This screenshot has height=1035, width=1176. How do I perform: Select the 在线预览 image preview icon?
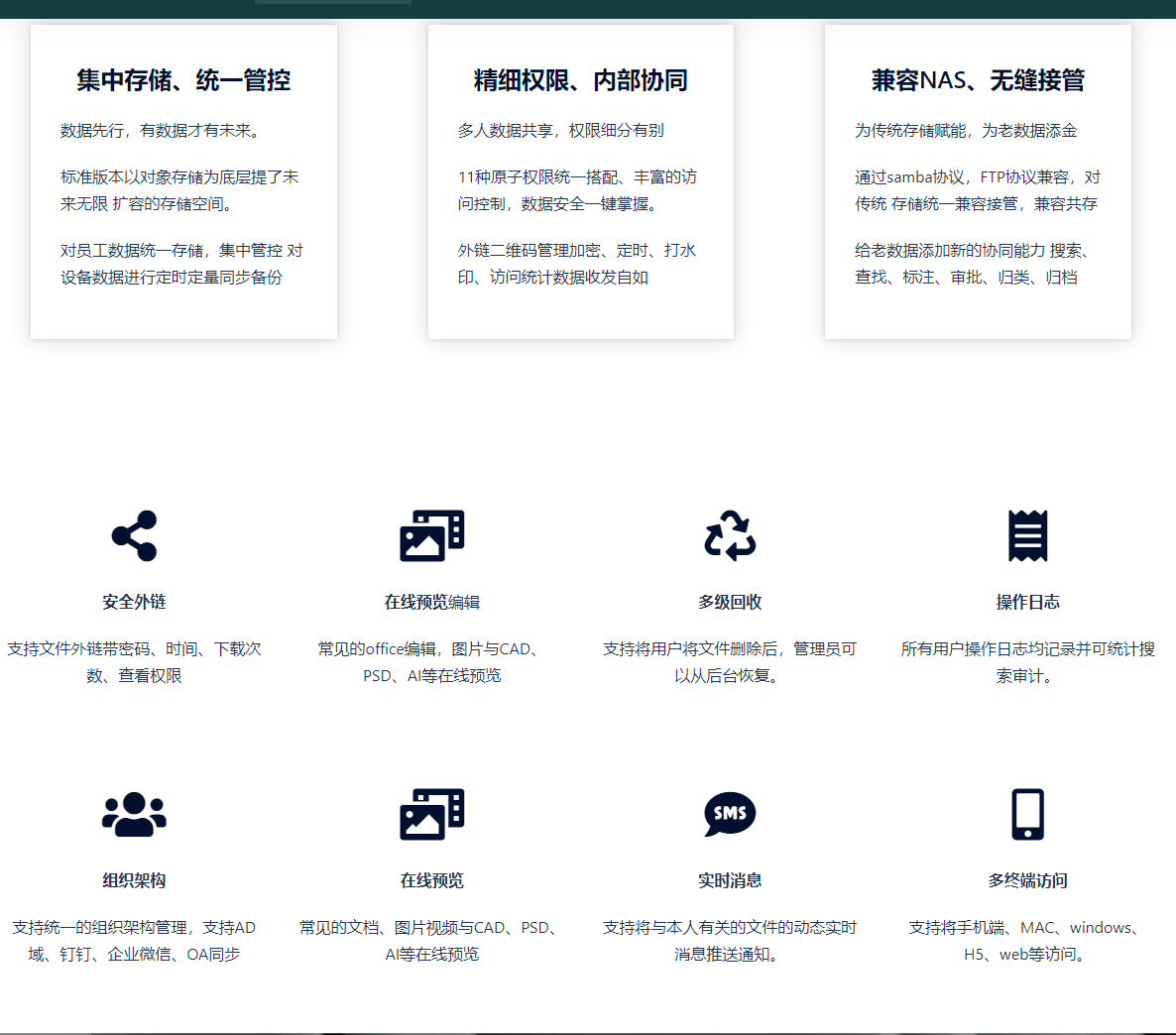tap(433, 815)
